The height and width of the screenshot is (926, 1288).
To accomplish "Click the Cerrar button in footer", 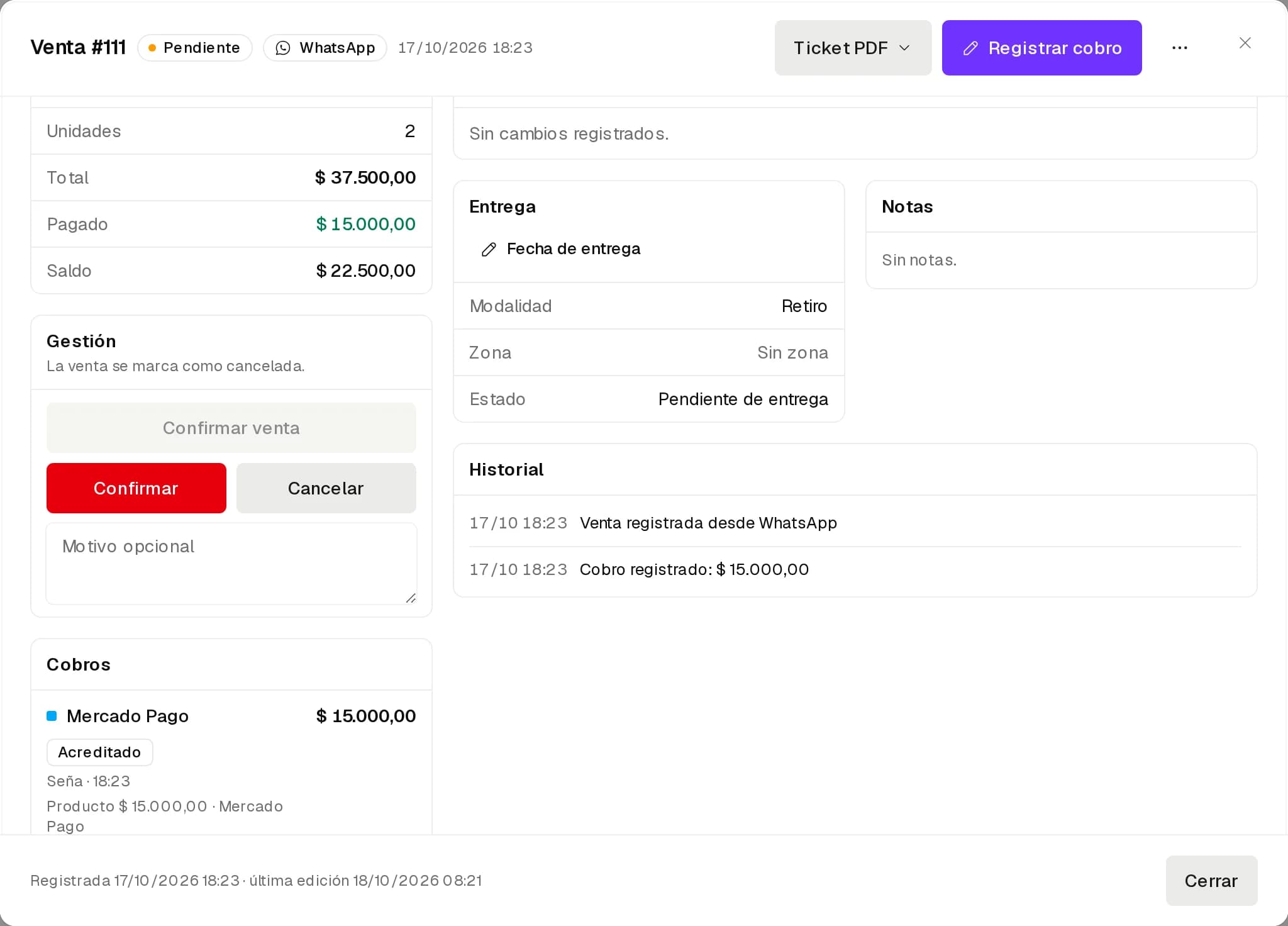I will pyautogui.click(x=1211, y=881).
